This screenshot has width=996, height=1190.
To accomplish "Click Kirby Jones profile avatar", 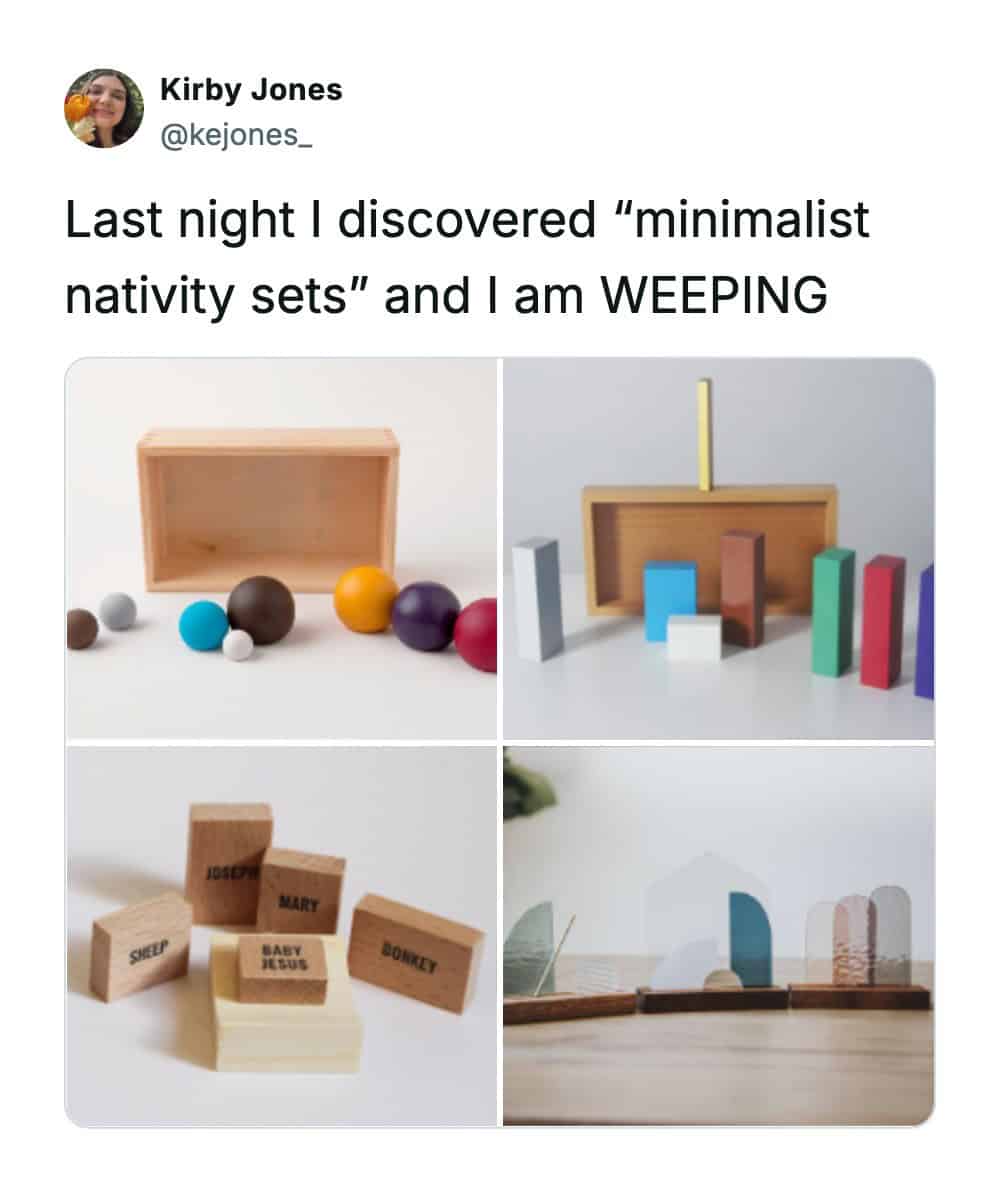I will (x=104, y=108).
